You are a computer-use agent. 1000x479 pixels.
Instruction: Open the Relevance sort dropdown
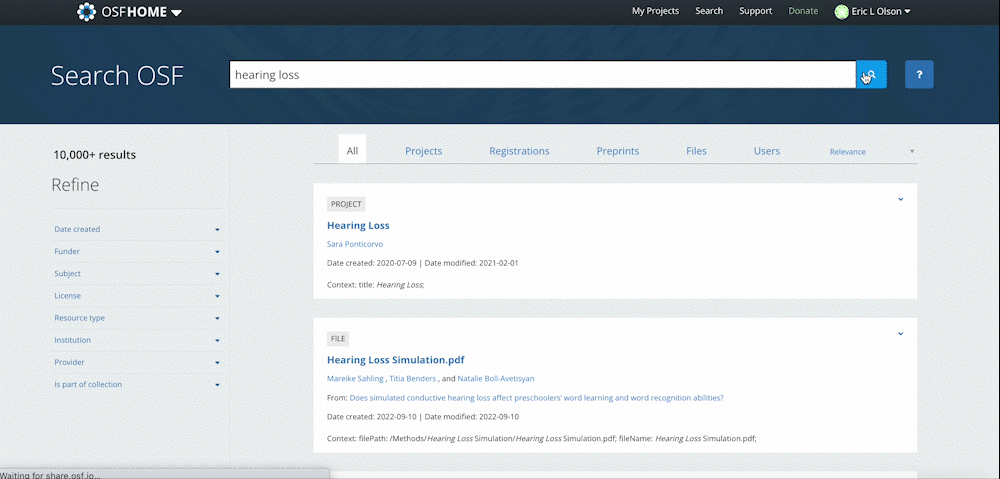pos(872,152)
